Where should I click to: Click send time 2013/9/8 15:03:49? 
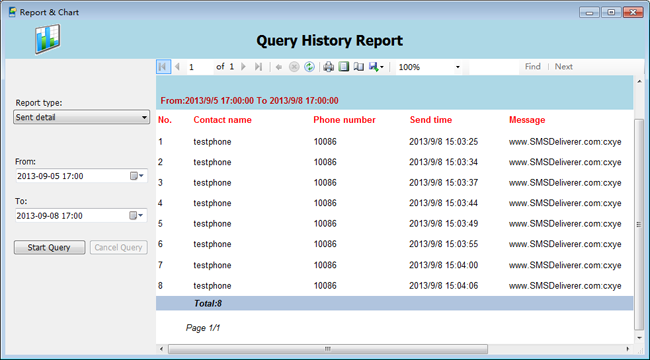click(444, 224)
